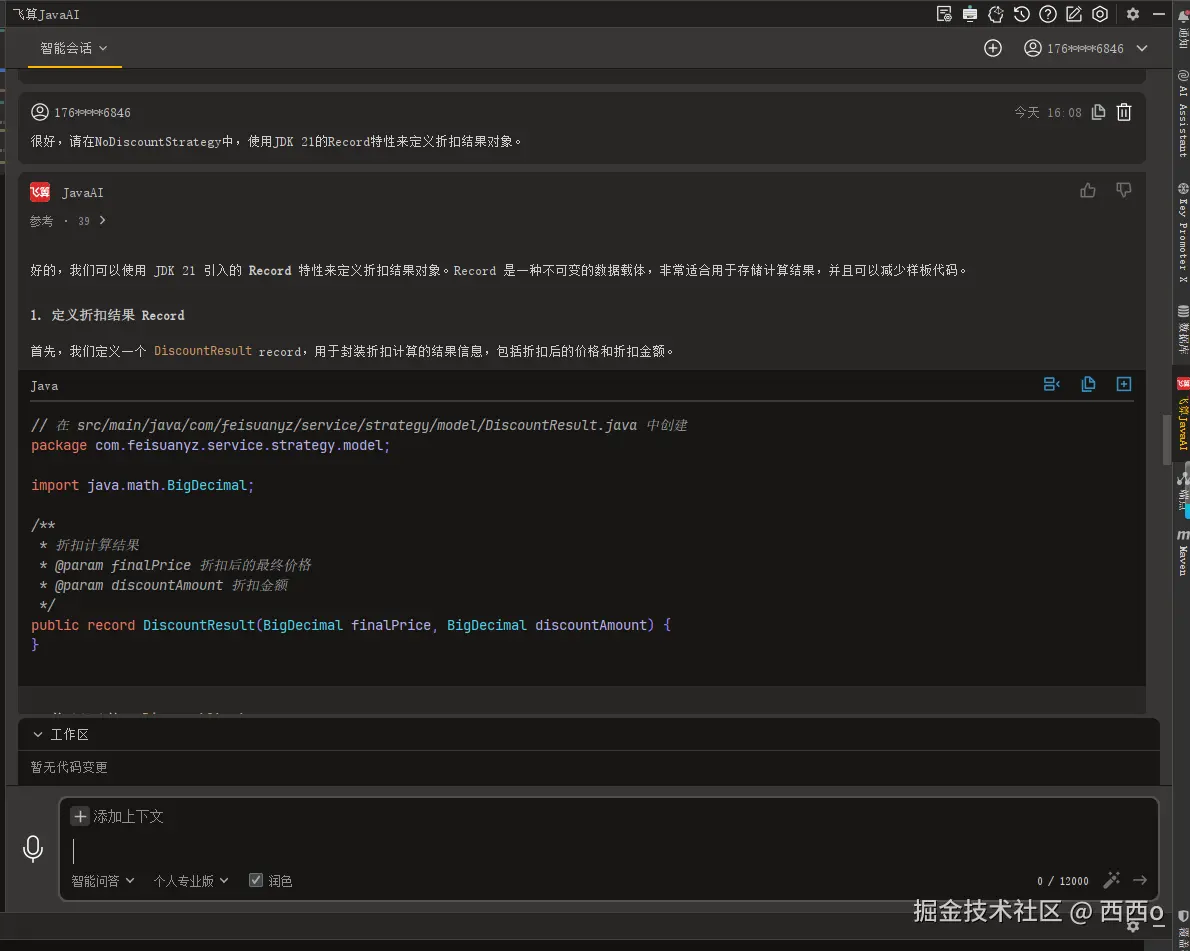Open the AI brain icon in top toolbar

tap(996, 14)
